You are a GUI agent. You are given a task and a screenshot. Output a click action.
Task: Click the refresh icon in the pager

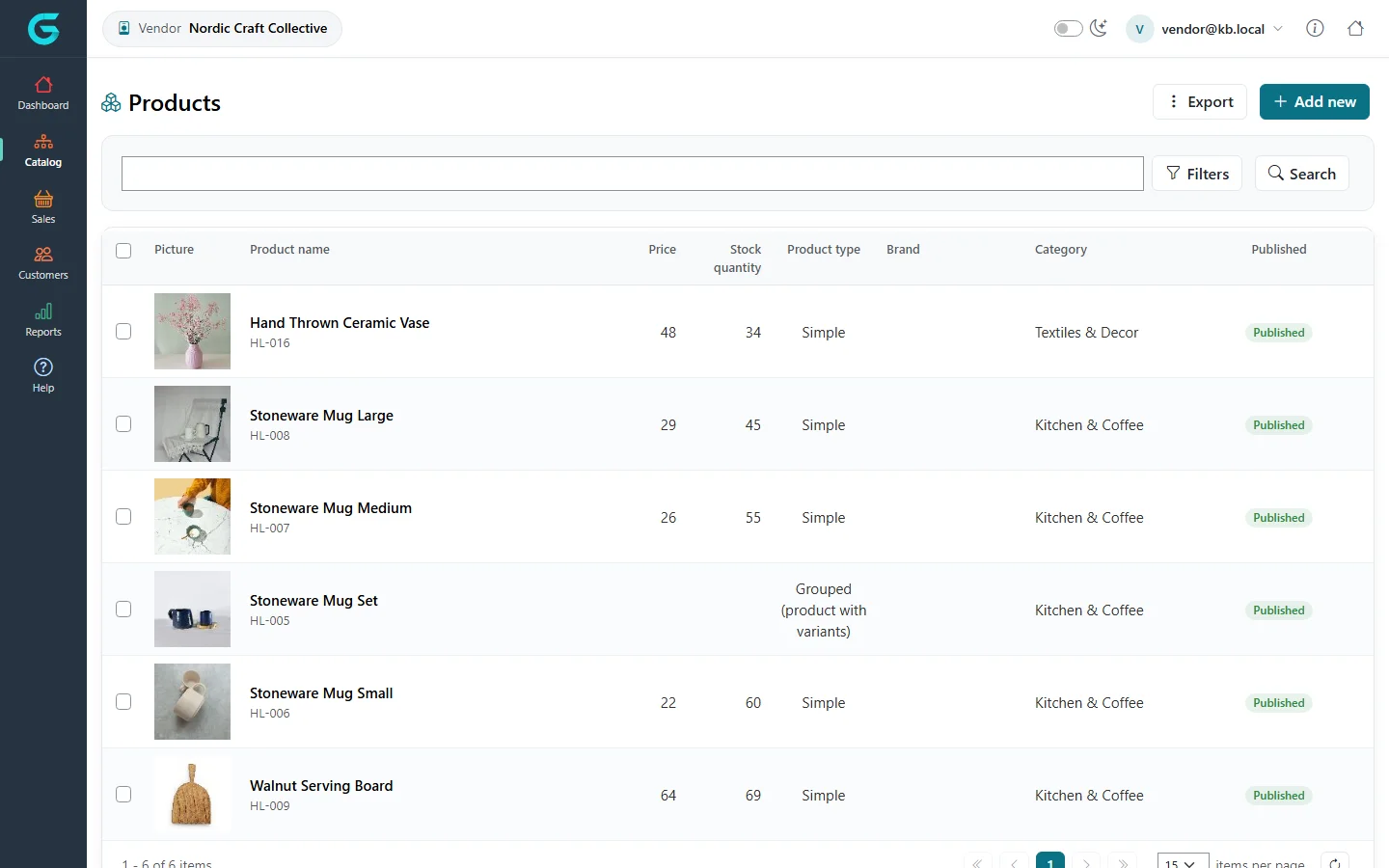1335,863
